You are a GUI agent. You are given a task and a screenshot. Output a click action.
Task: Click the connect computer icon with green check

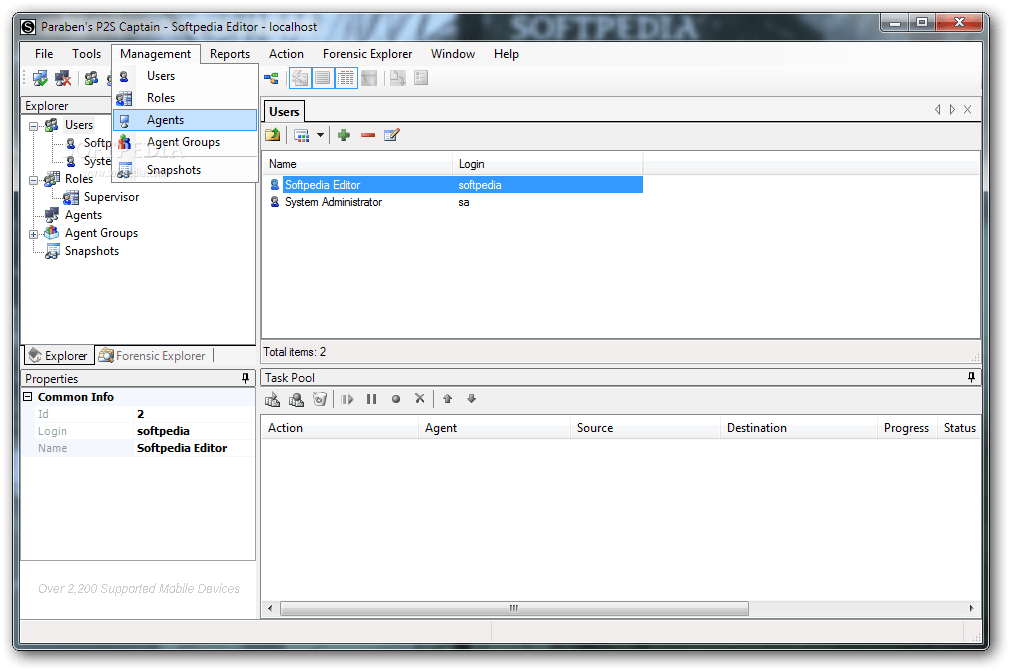(40, 79)
